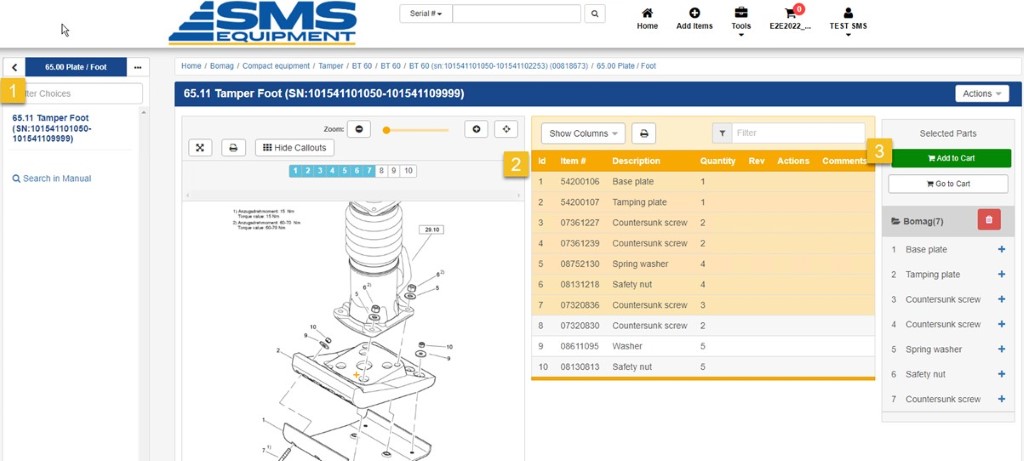This screenshot has width=1024, height=461.
Task: Expand the diagram to fullscreen
Action: pyautogui.click(x=200, y=148)
